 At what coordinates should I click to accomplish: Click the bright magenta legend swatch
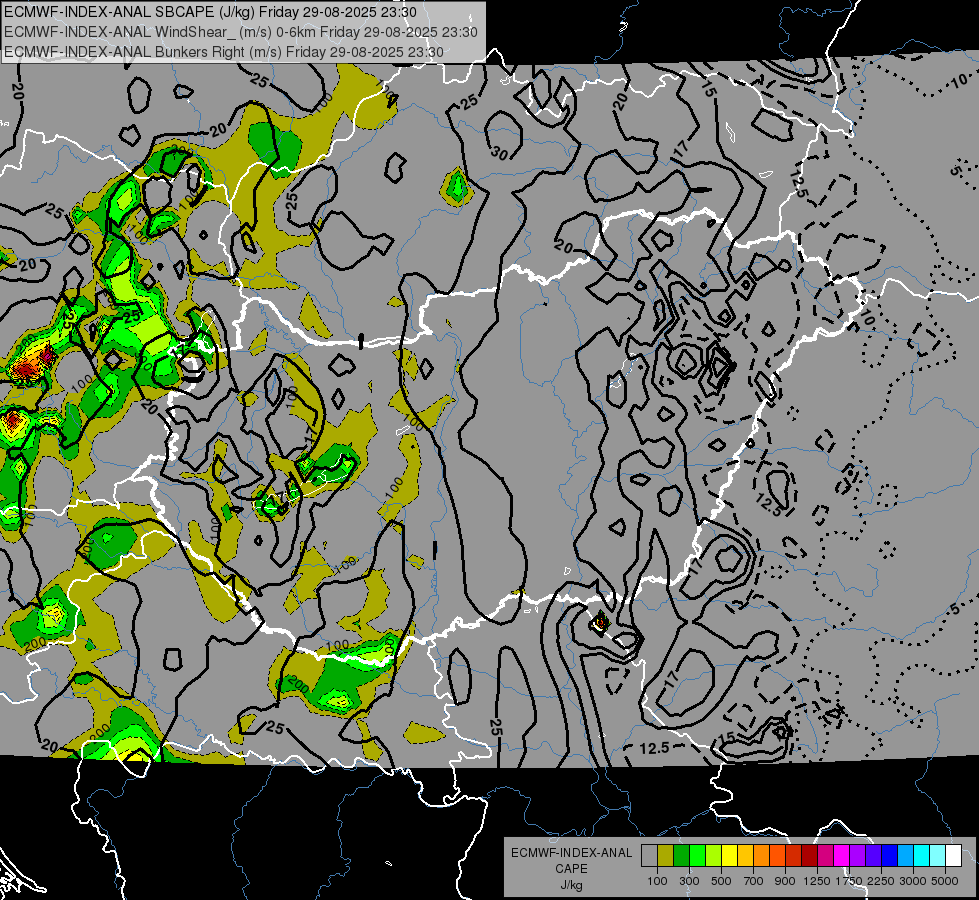pyautogui.click(x=842, y=856)
